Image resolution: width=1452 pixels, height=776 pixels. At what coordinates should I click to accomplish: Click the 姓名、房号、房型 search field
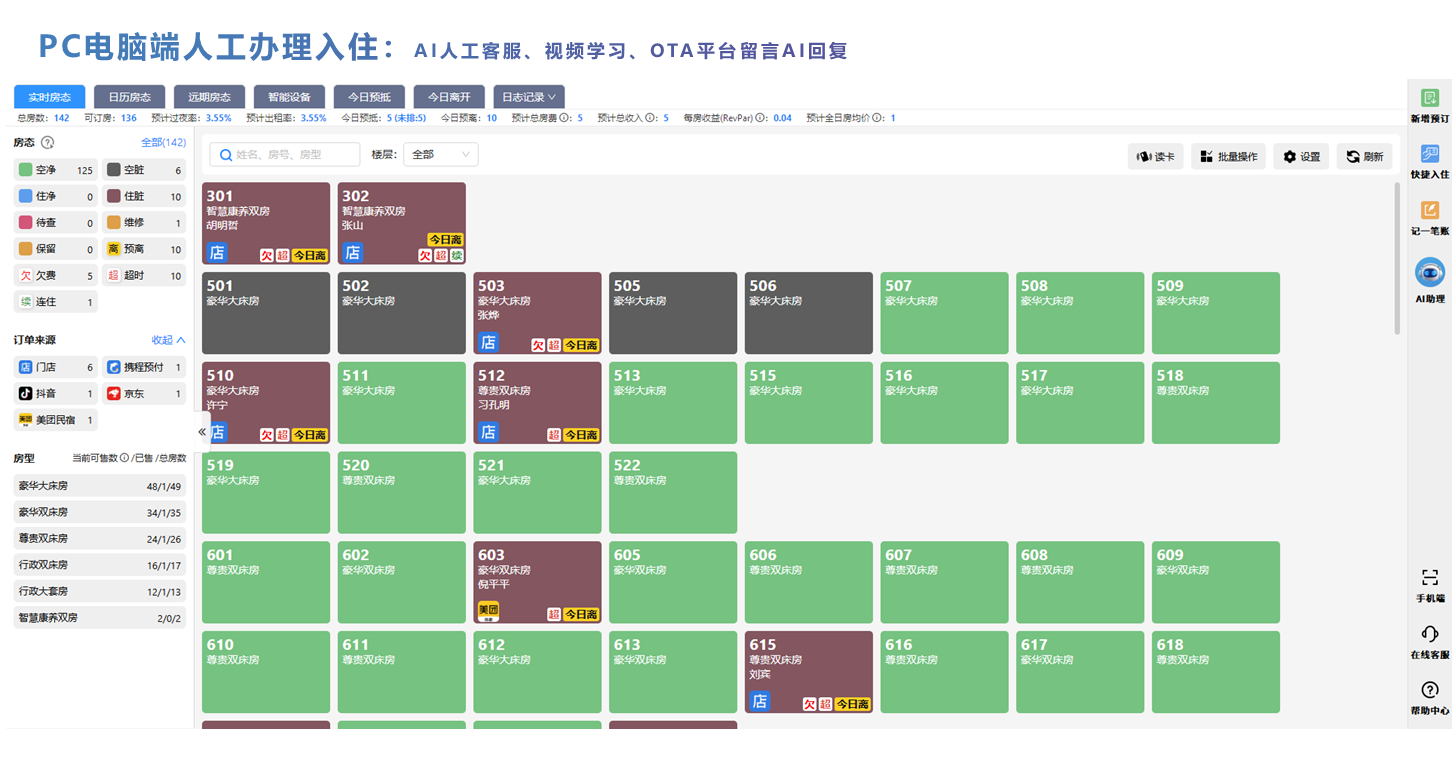[x=285, y=155]
